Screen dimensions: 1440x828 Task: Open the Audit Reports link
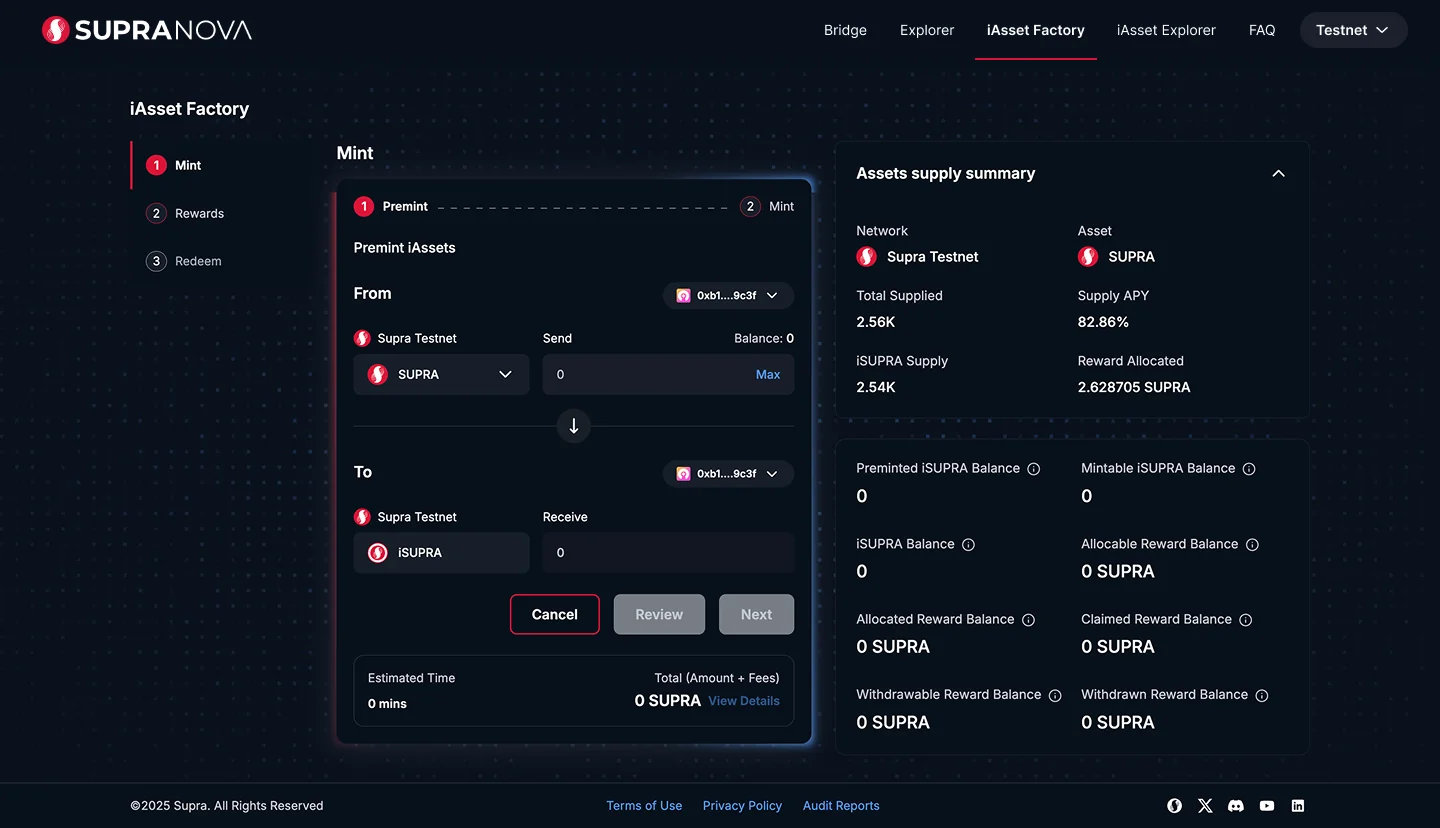pos(841,806)
